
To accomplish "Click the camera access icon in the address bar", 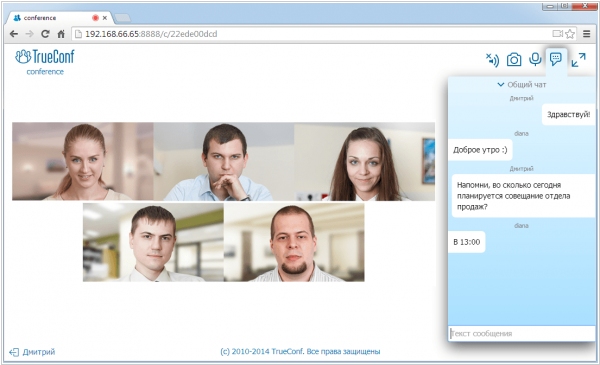I will point(558,34).
